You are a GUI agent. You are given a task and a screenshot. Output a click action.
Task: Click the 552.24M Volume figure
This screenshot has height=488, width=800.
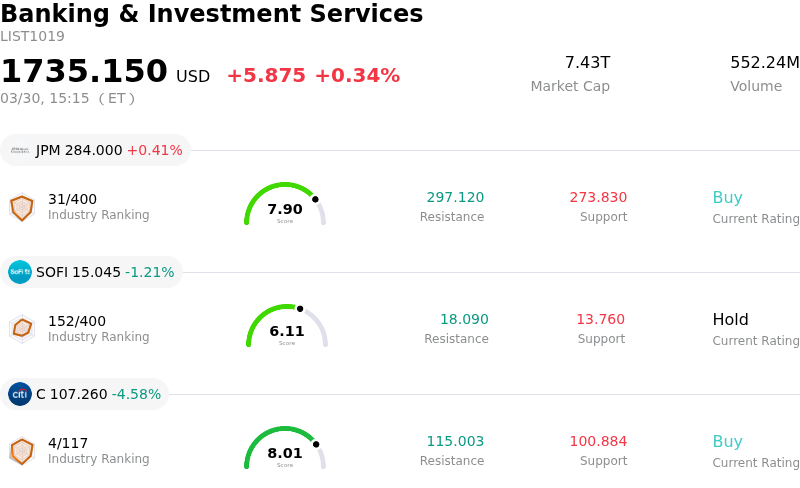click(764, 63)
